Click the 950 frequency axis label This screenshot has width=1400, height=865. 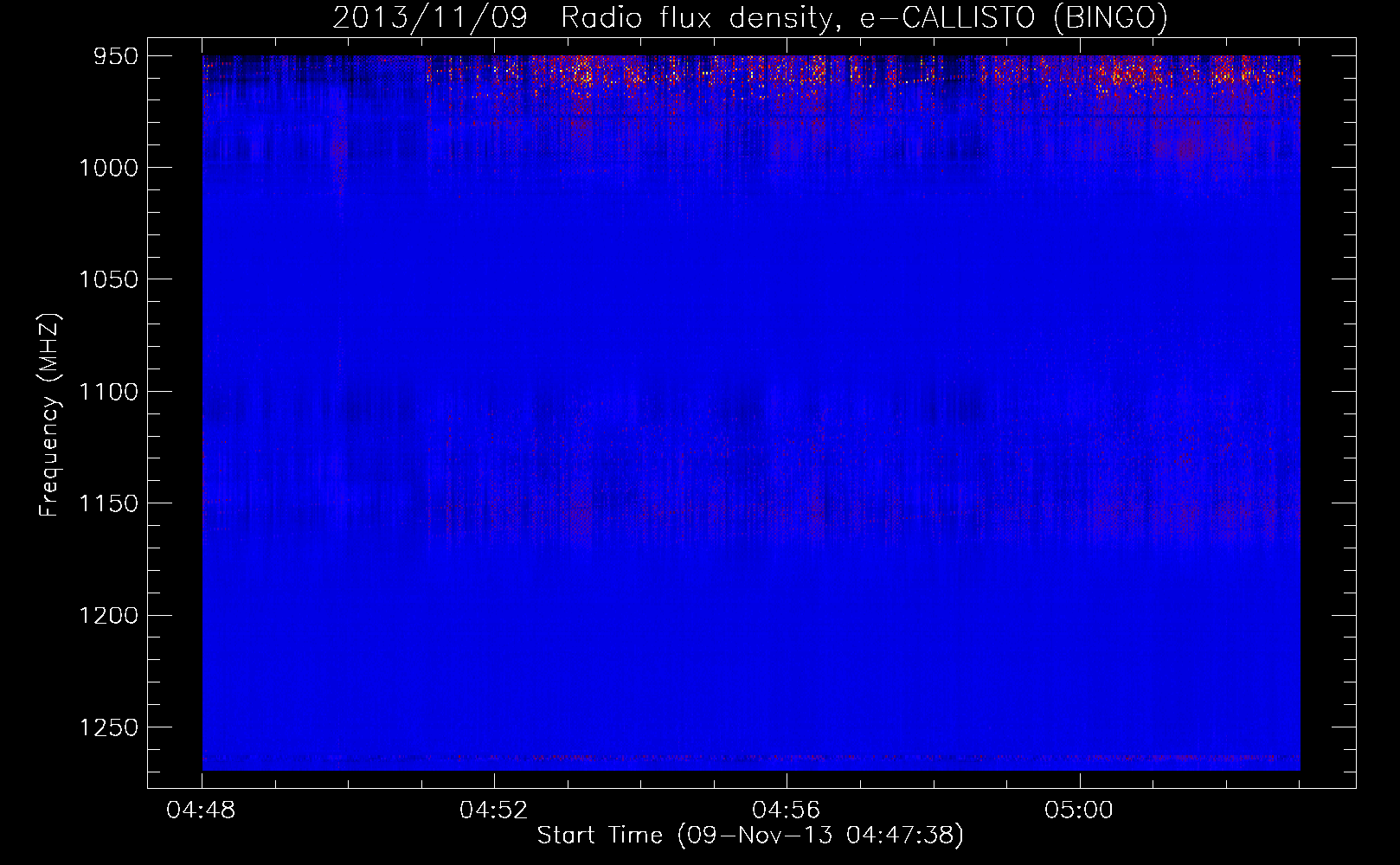click(116, 56)
